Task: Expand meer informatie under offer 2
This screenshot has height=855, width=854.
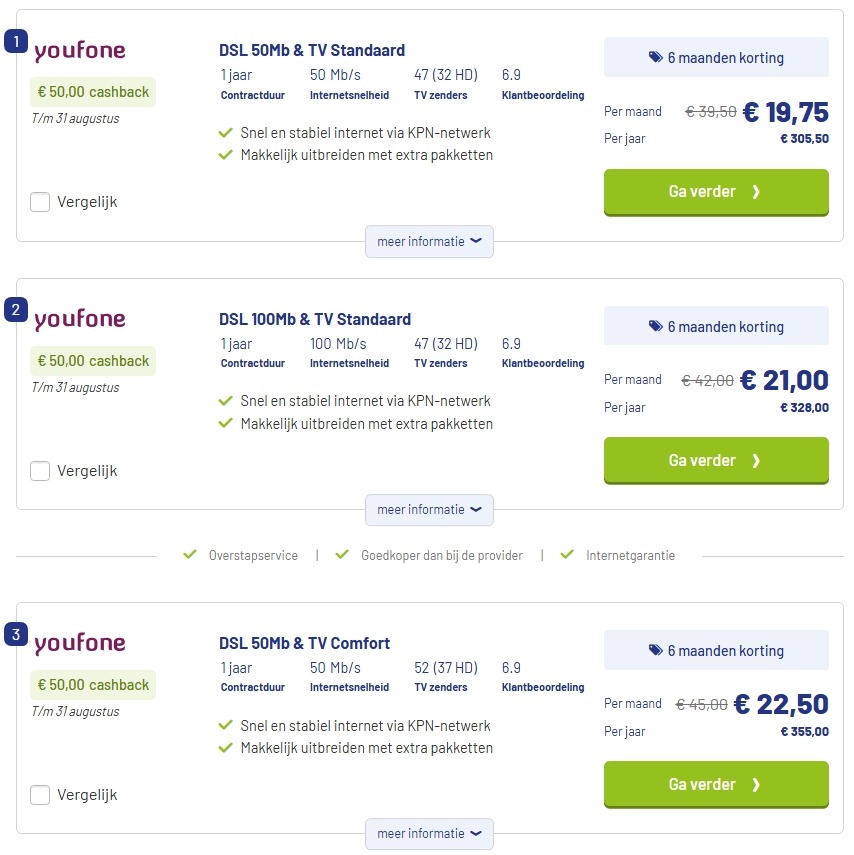Action: coord(429,510)
